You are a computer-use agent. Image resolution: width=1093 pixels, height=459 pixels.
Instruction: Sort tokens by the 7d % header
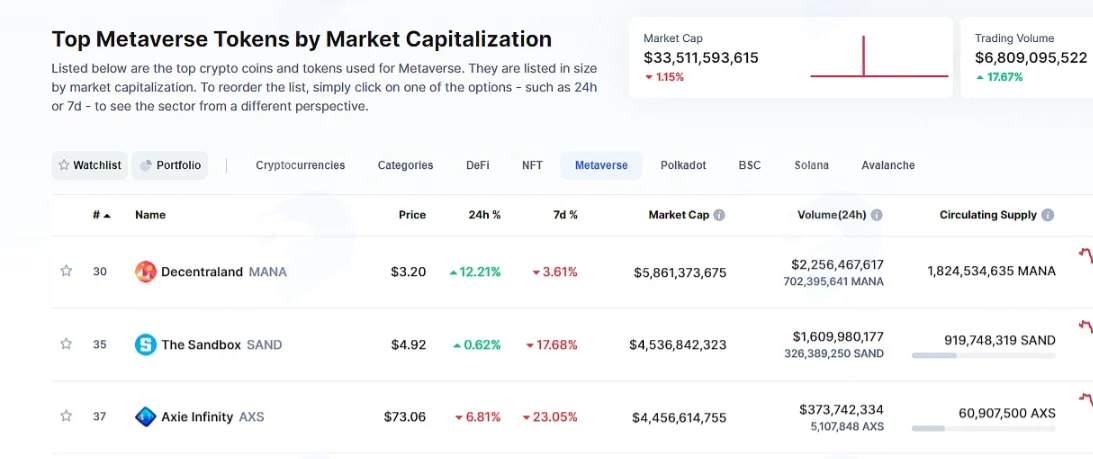pos(565,215)
